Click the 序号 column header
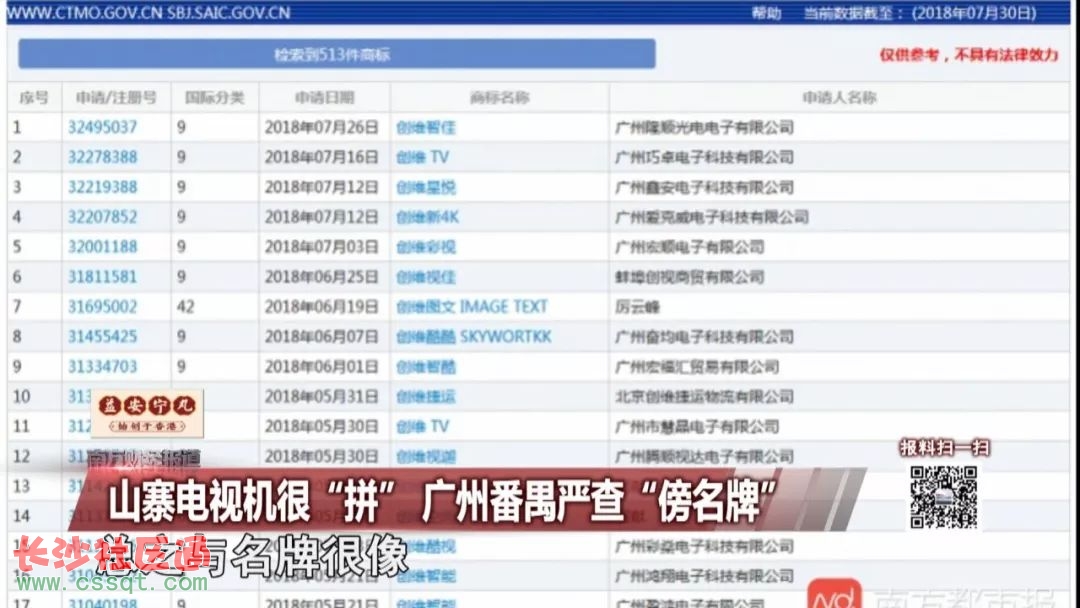 click(x=34, y=98)
